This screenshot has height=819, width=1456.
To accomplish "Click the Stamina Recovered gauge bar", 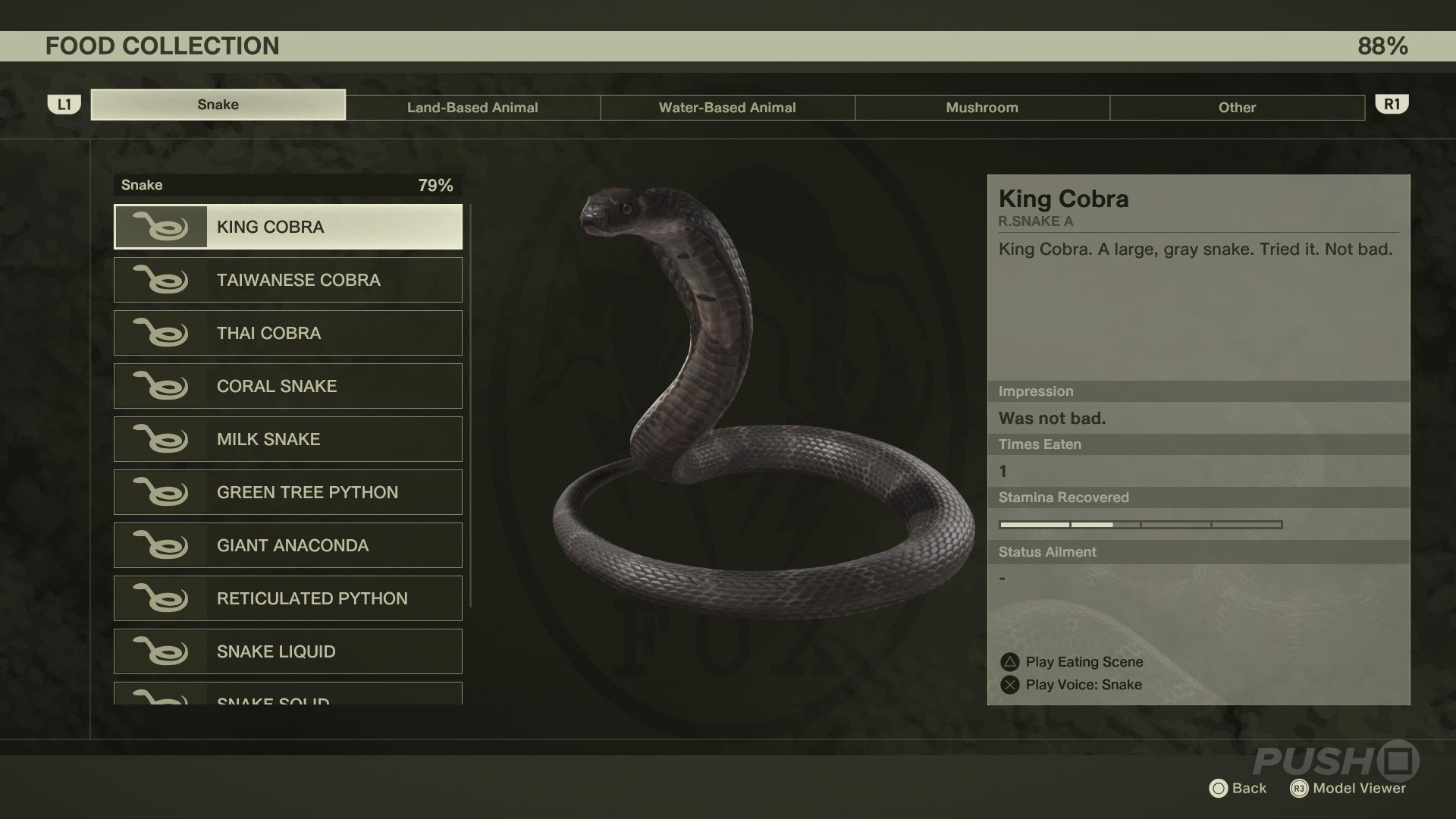I will click(1141, 525).
